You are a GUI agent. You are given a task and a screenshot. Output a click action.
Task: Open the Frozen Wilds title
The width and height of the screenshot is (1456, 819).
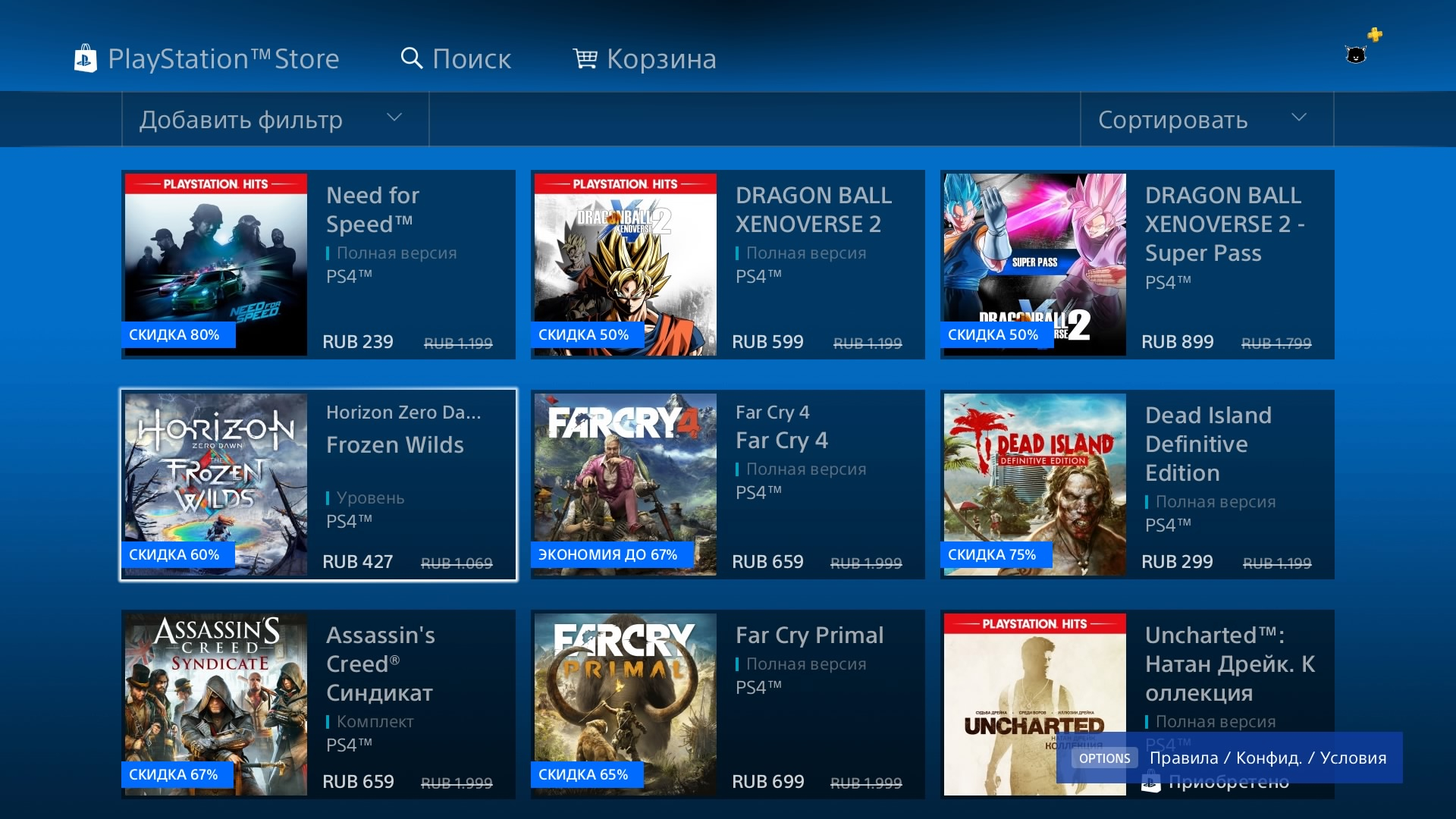point(394,445)
